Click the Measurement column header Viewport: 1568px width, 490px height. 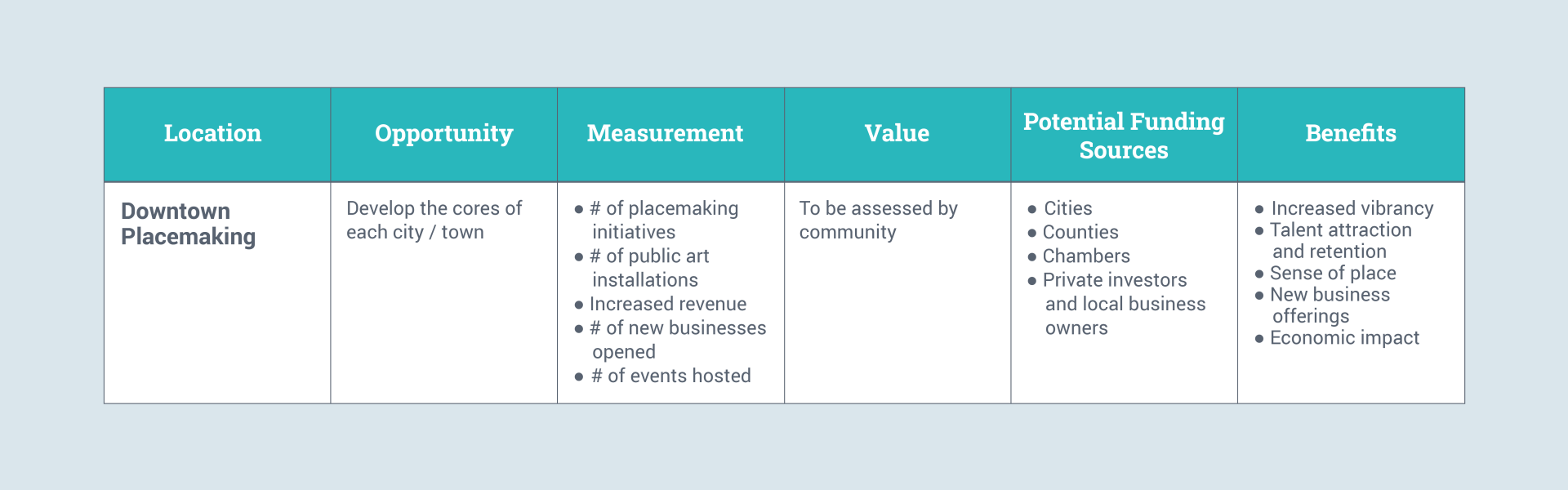tap(665, 133)
